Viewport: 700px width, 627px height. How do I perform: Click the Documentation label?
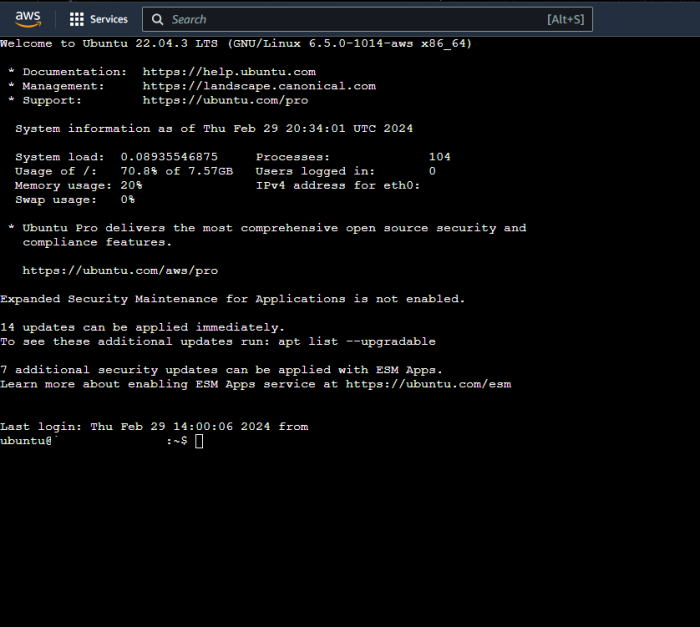click(x=75, y=71)
